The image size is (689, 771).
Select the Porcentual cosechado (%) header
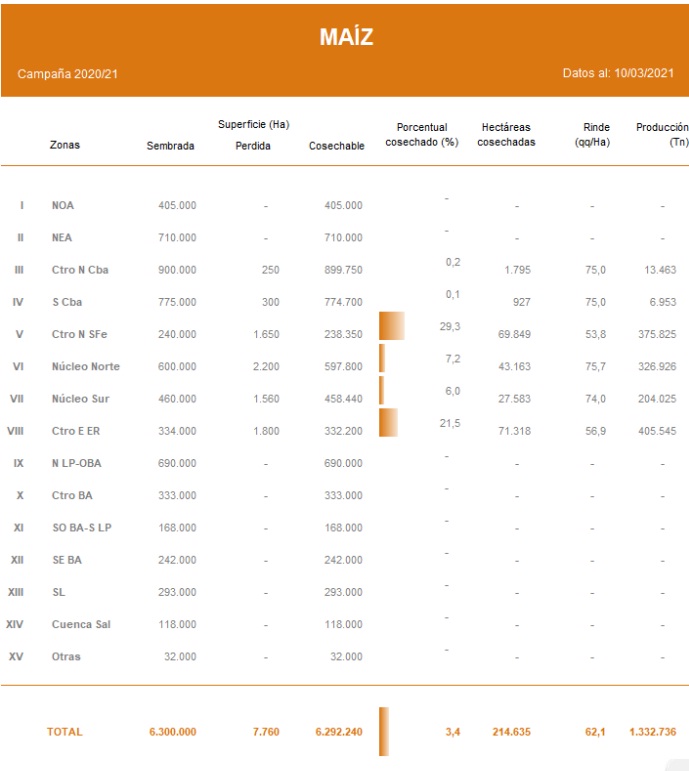click(x=422, y=135)
